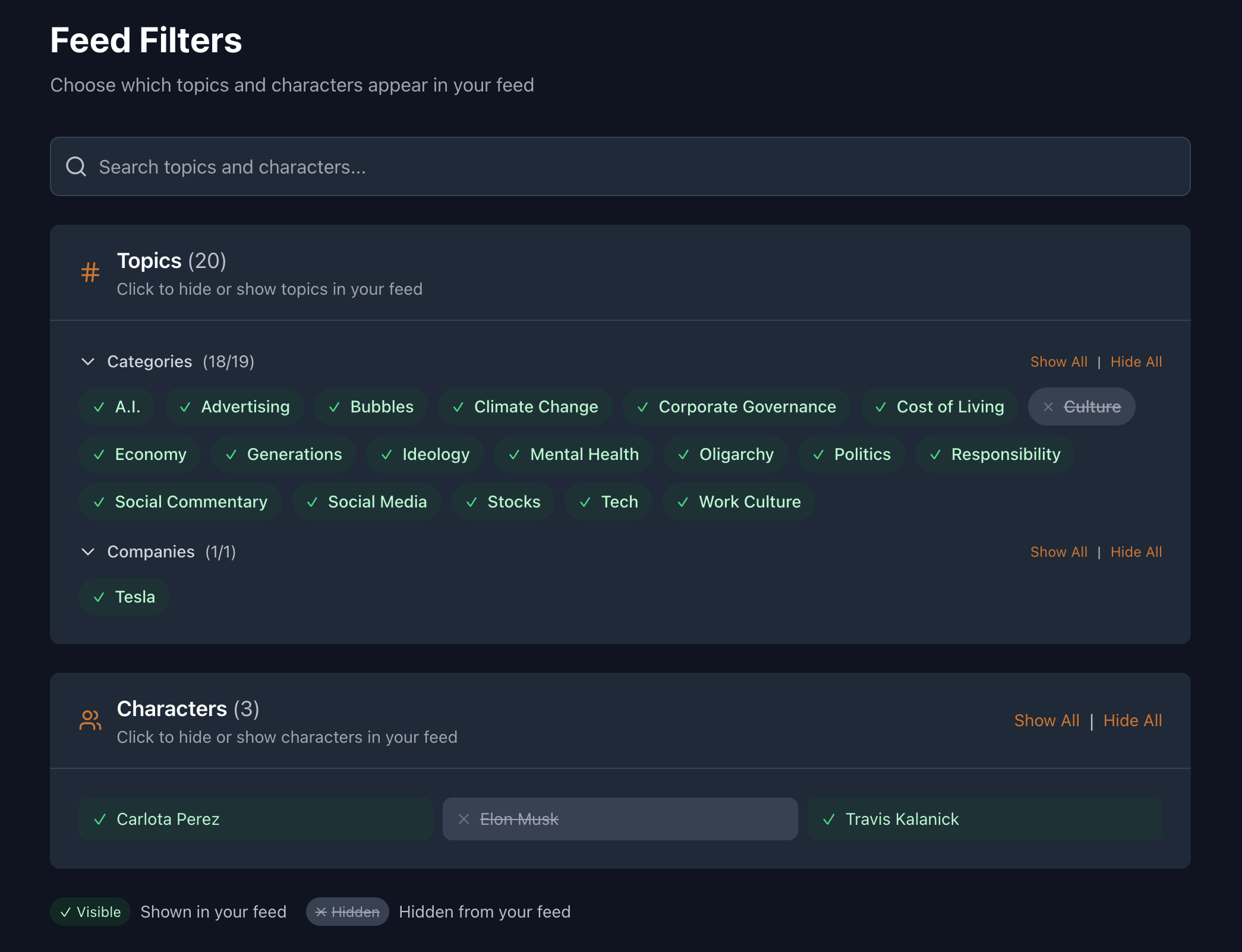Screen dimensions: 1242x952
Task: Click the X icon on the Culture chip
Action: [x=1048, y=406]
